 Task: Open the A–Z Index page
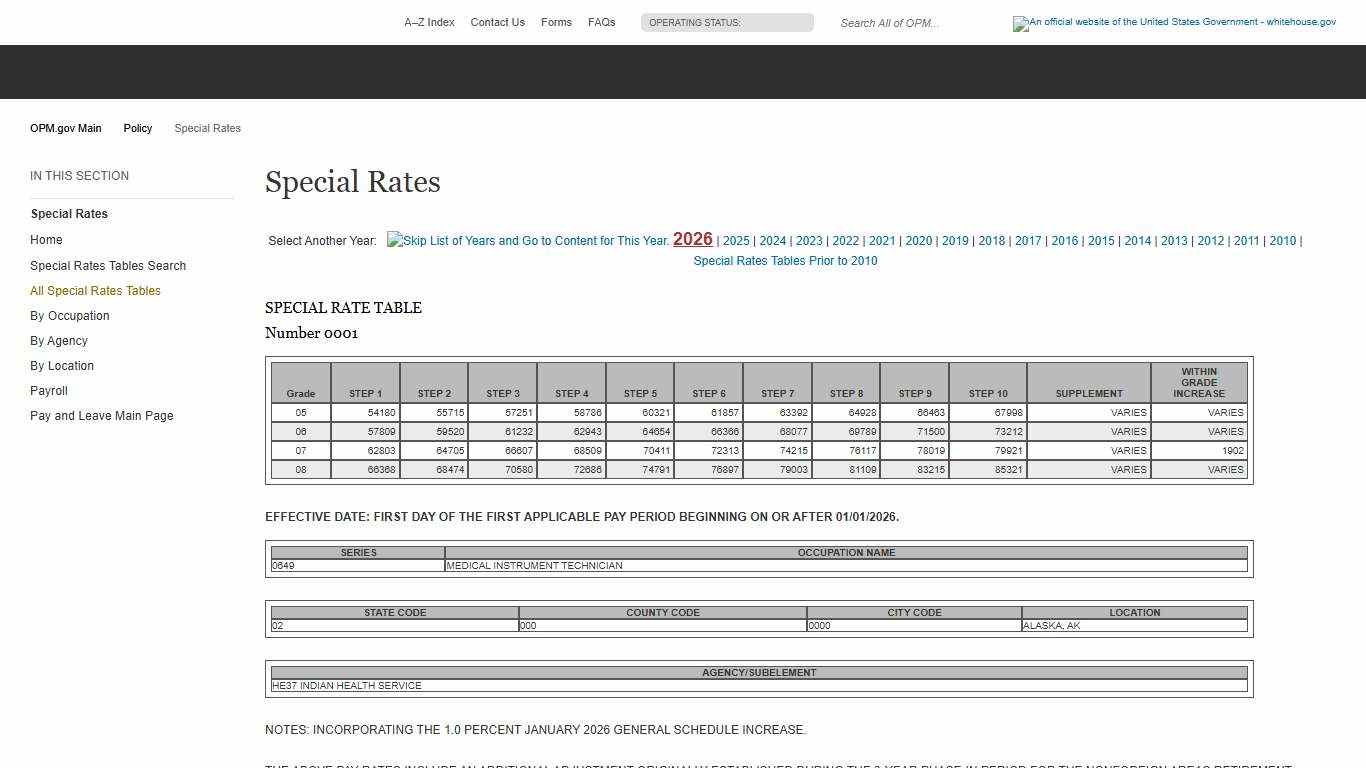click(429, 22)
